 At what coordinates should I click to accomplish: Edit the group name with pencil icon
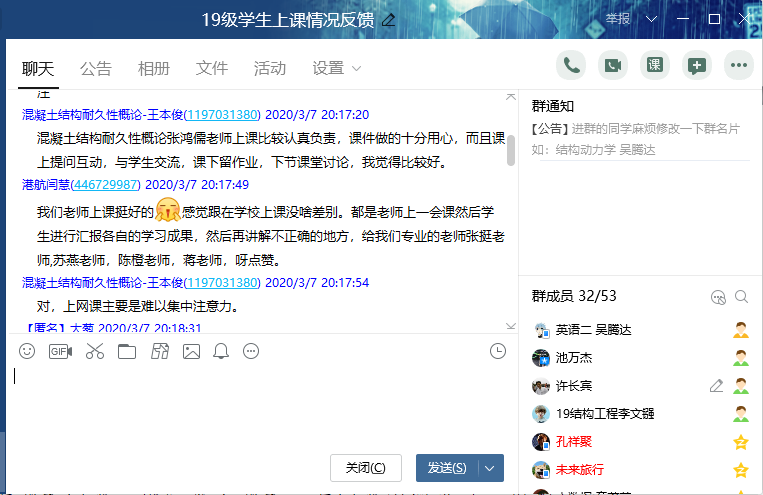point(388,20)
